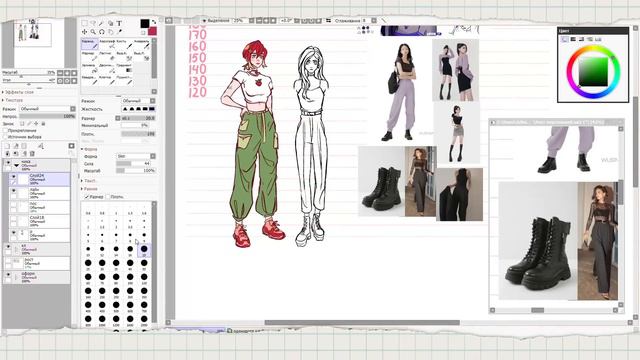Toggle visibility of the bottom folder layer
The height and width of the screenshot is (360, 640).
pyautogui.click(x=8, y=275)
